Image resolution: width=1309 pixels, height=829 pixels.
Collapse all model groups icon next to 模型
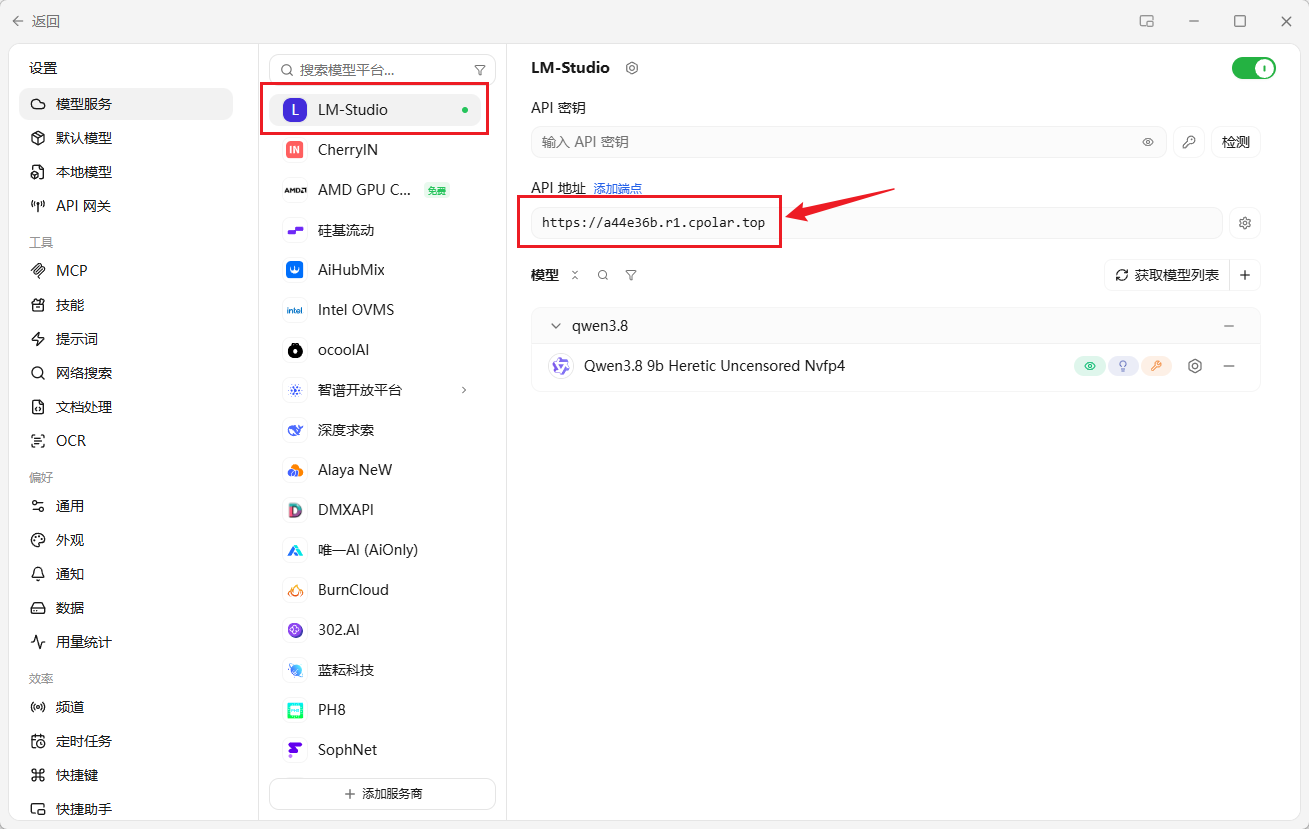tap(575, 275)
